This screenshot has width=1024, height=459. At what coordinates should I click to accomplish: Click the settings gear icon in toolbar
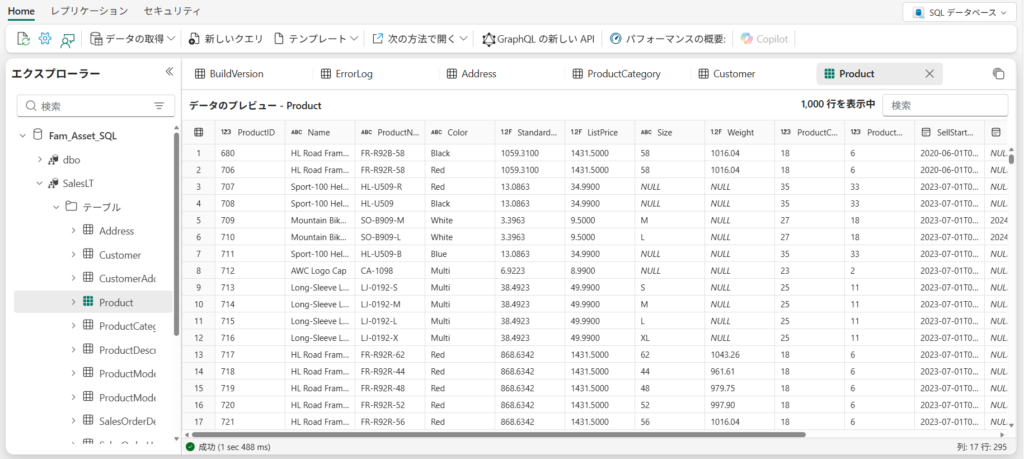(45, 39)
